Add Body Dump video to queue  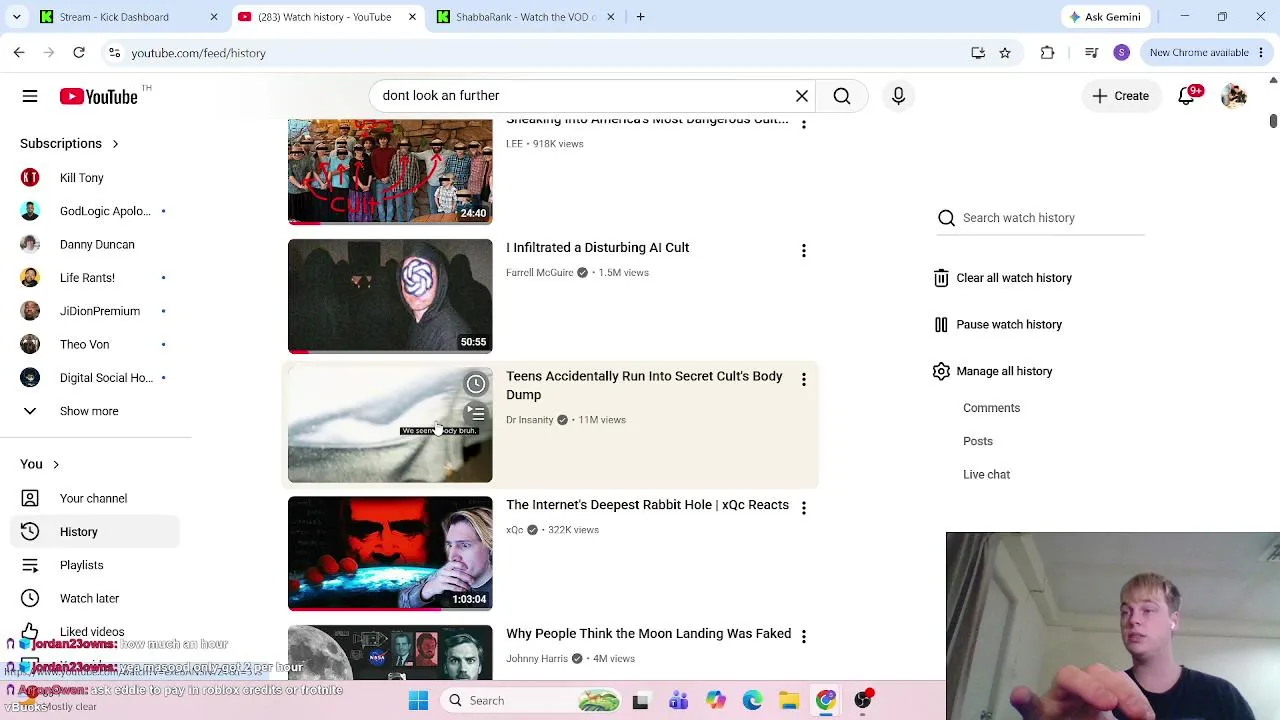coord(476,413)
